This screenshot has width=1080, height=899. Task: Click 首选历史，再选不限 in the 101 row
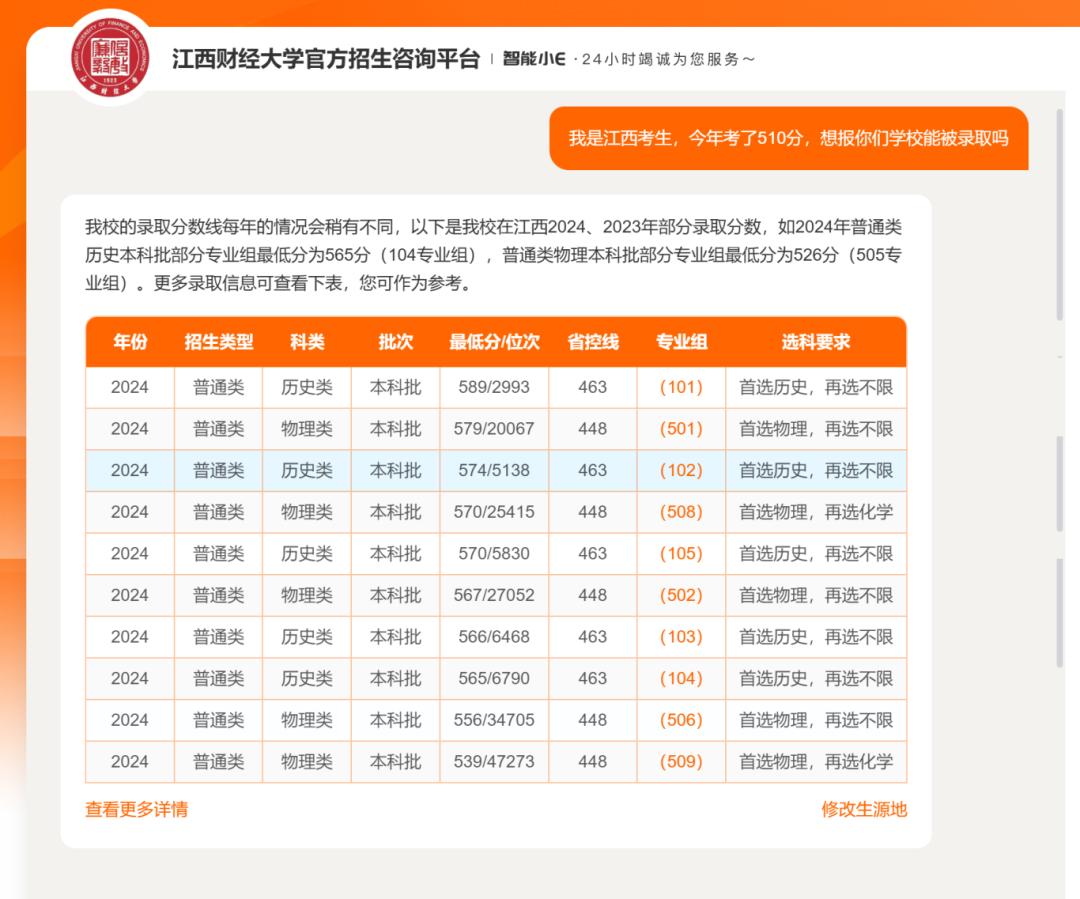pos(816,387)
